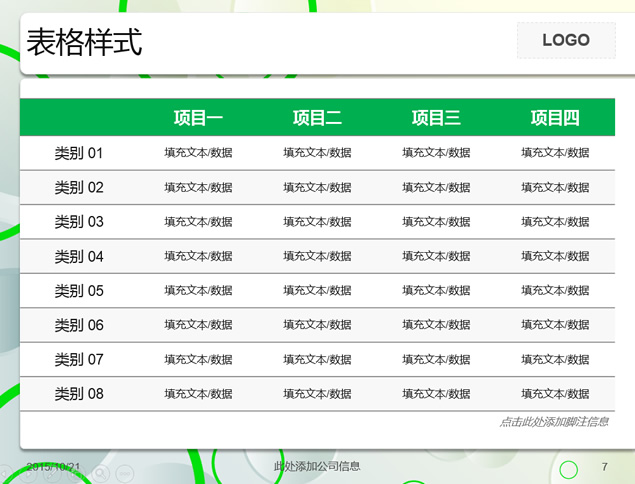Screen dimensions: 635x484
Task: Select 类别 05 cell under 项目三
Action: [436, 290]
